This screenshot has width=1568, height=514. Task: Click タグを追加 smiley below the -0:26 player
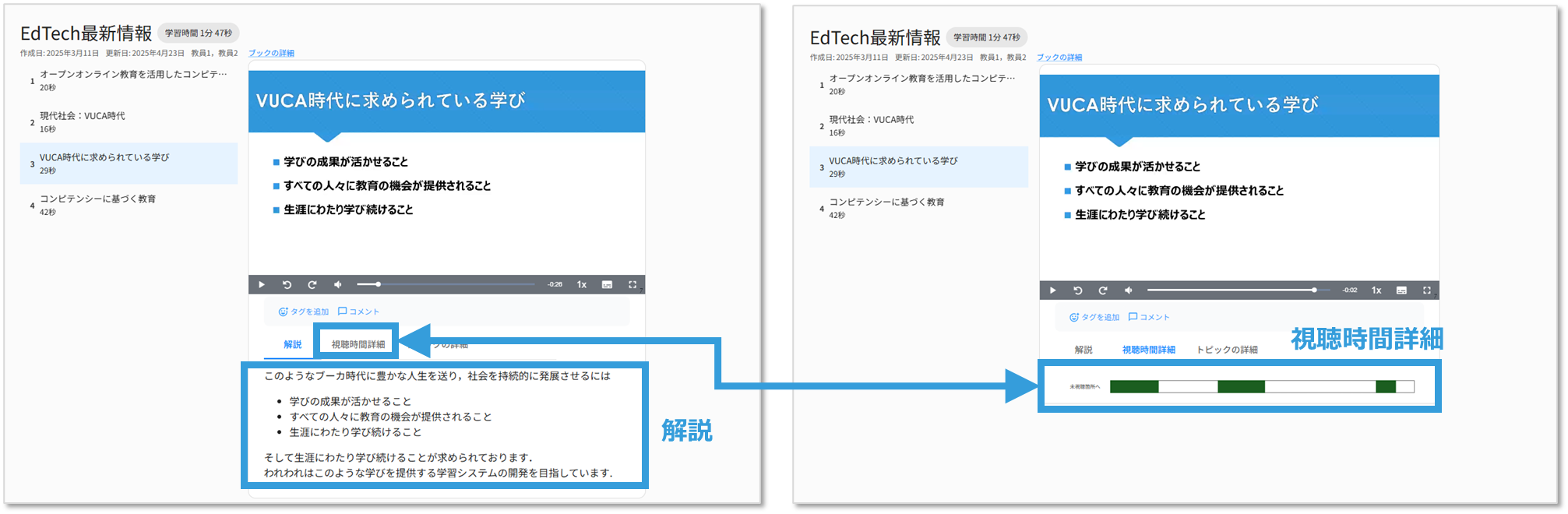(x=283, y=312)
